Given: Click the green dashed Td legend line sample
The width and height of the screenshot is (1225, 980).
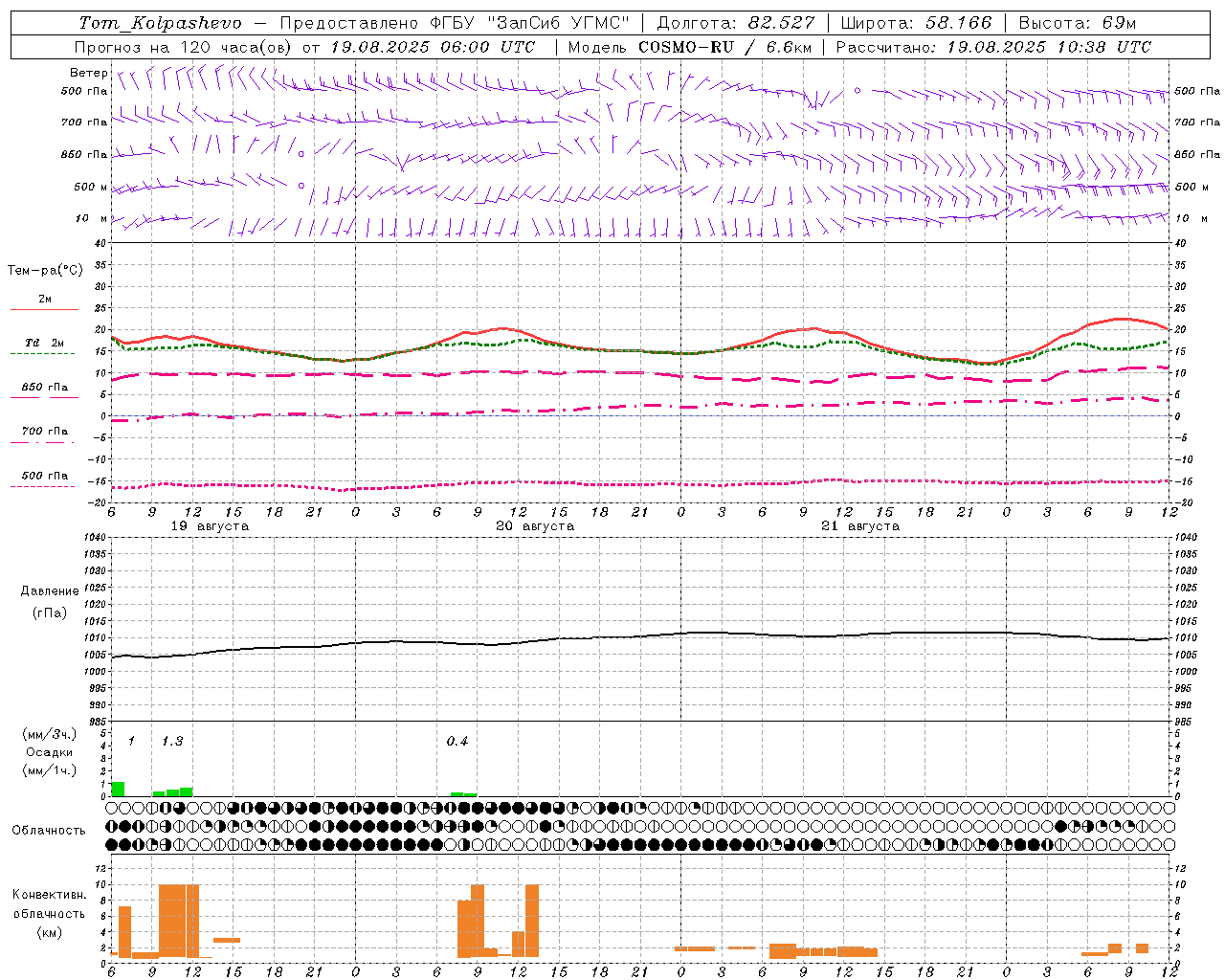Looking at the screenshot, I should [43, 354].
